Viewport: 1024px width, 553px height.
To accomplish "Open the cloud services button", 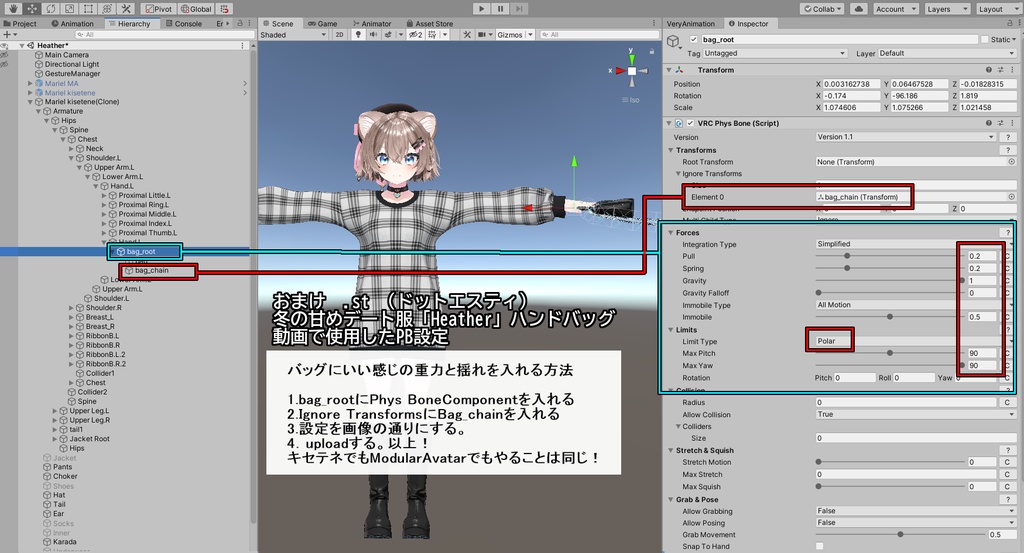I will (x=859, y=9).
